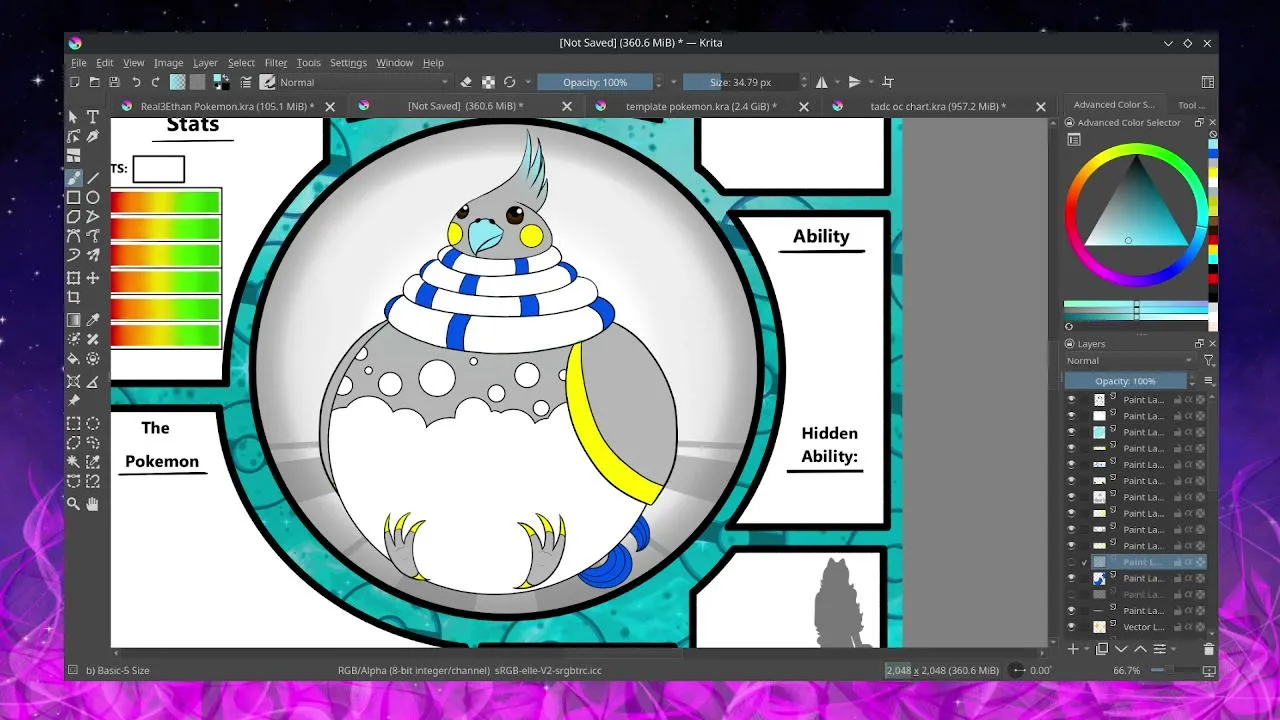The image size is (1280, 720).
Task: Select the Freehand Brush tool
Action: (73, 177)
